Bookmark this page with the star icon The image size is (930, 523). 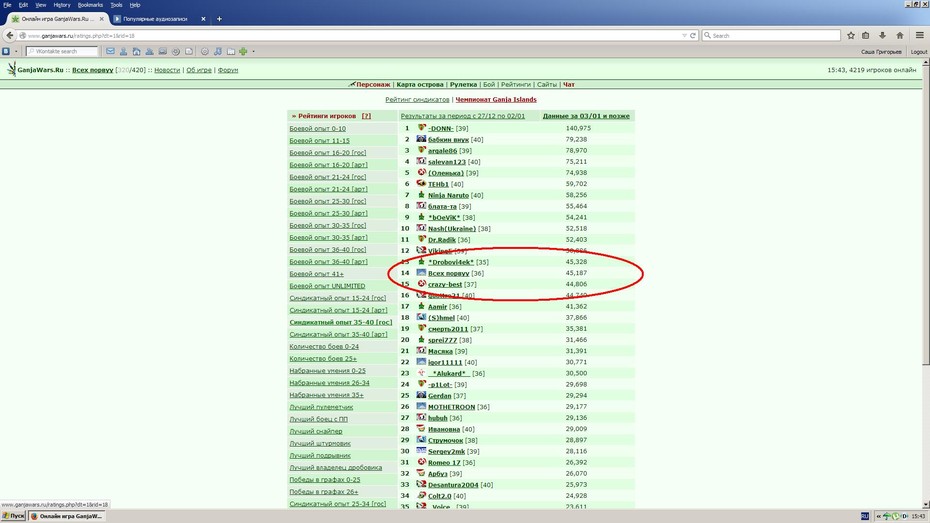(x=851, y=36)
